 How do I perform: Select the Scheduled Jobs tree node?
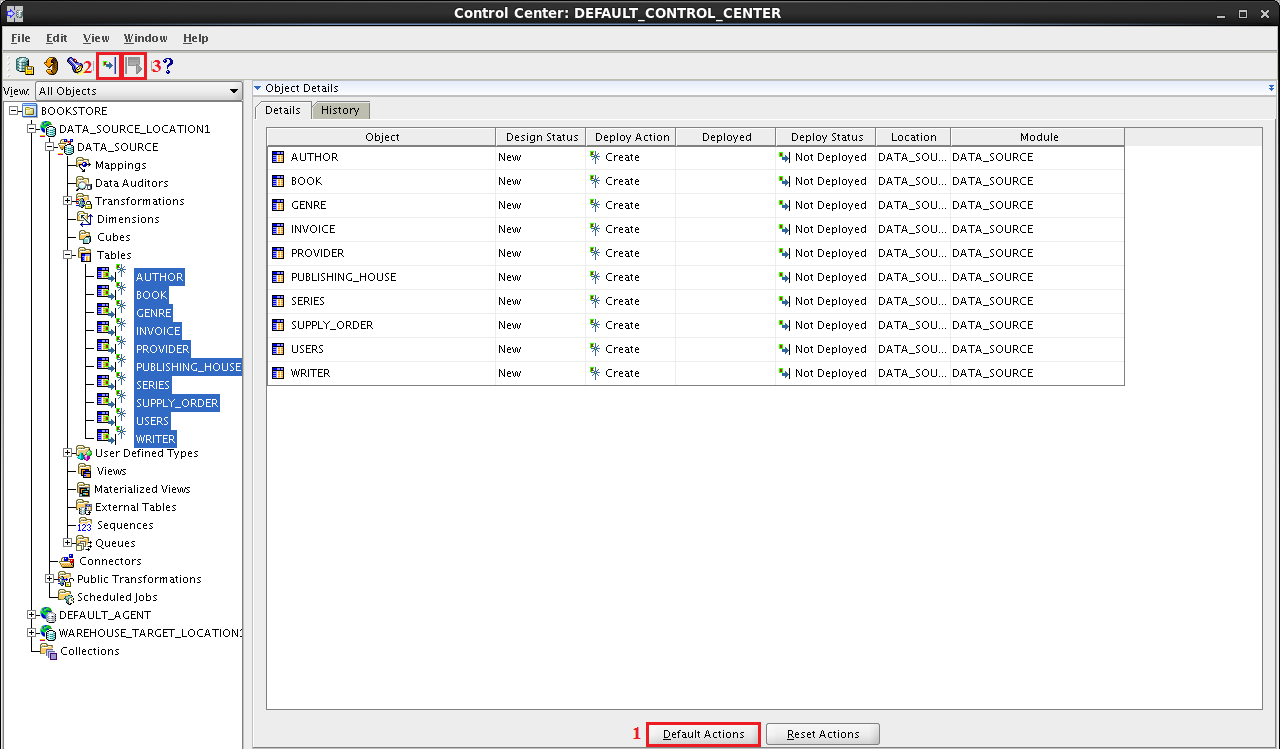point(117,597)
